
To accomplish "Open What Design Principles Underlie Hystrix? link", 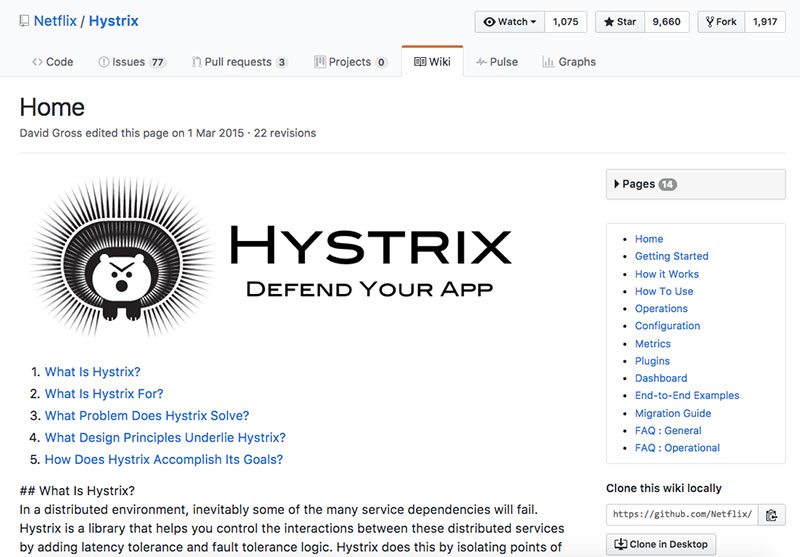I will coord(165,438).
